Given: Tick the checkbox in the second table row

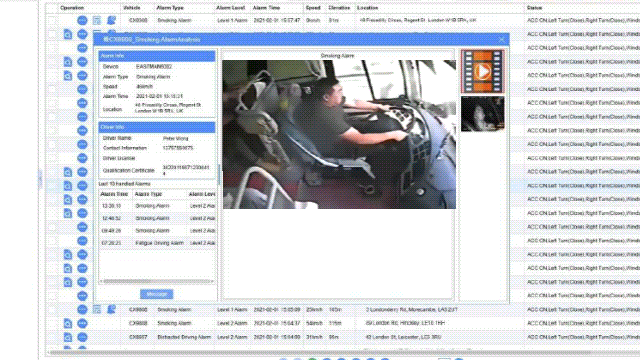Looking at the screenshot, I should 52,34.
